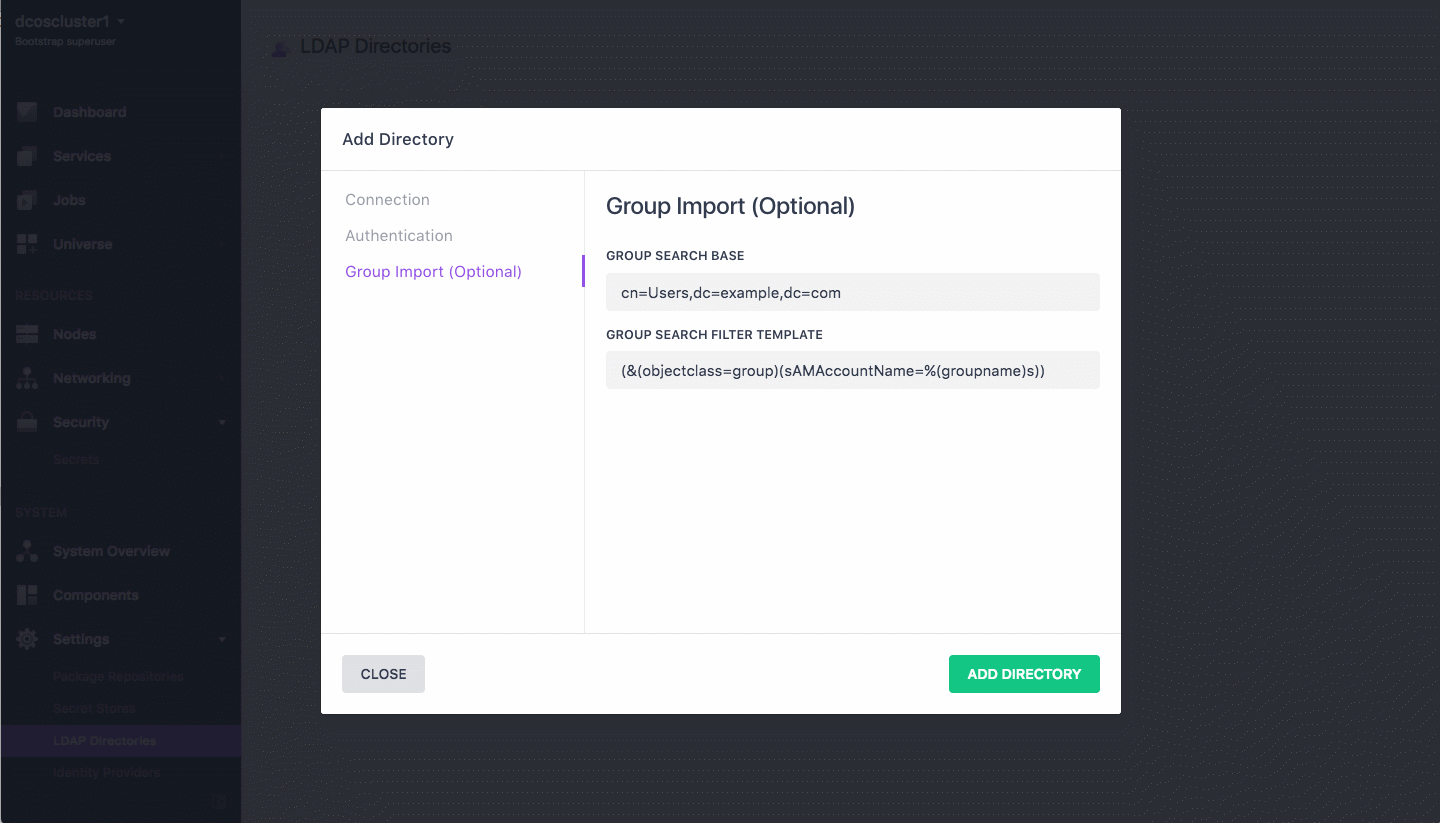Open Package Repositories settings
1440x823 pixels.
coord(118,677)
